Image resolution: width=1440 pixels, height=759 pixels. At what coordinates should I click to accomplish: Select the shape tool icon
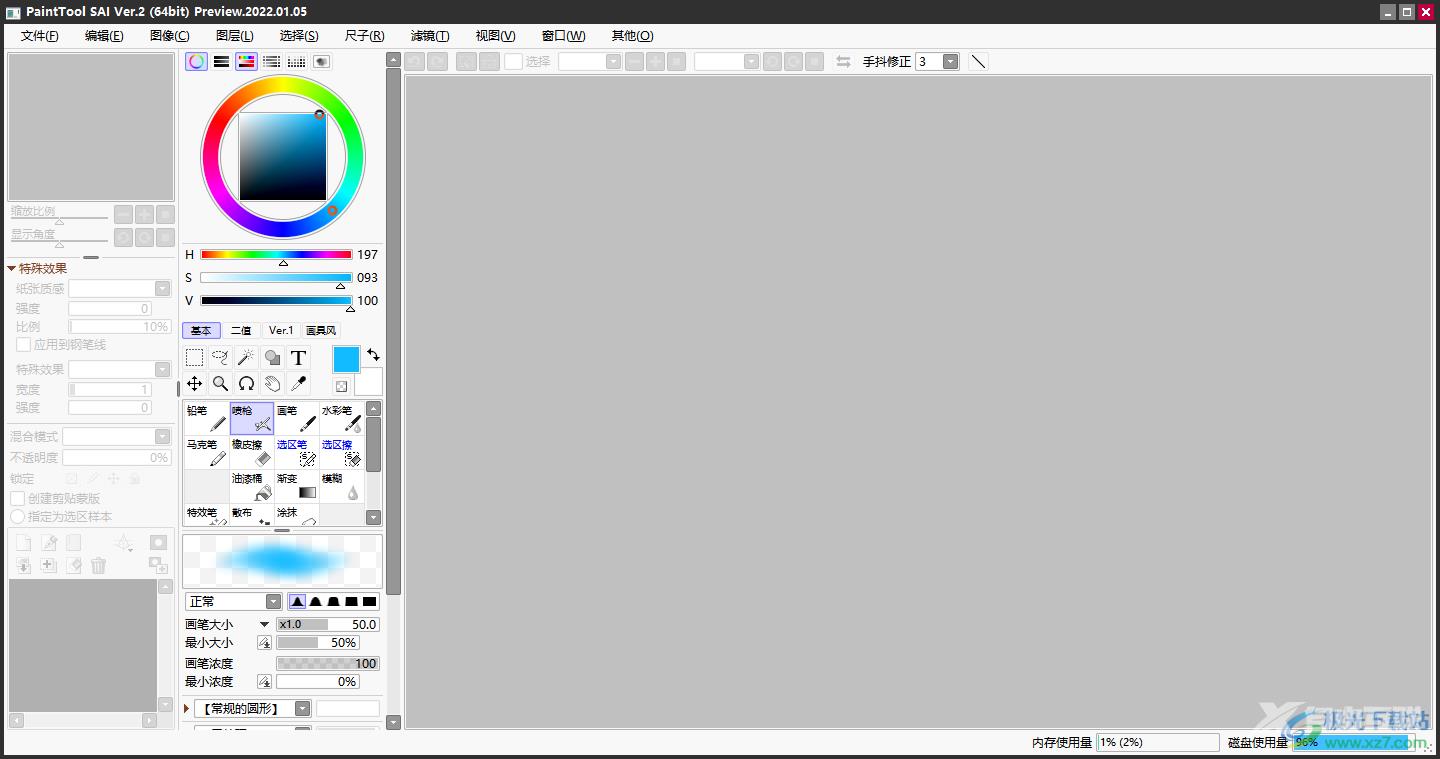tap(272, 357)
